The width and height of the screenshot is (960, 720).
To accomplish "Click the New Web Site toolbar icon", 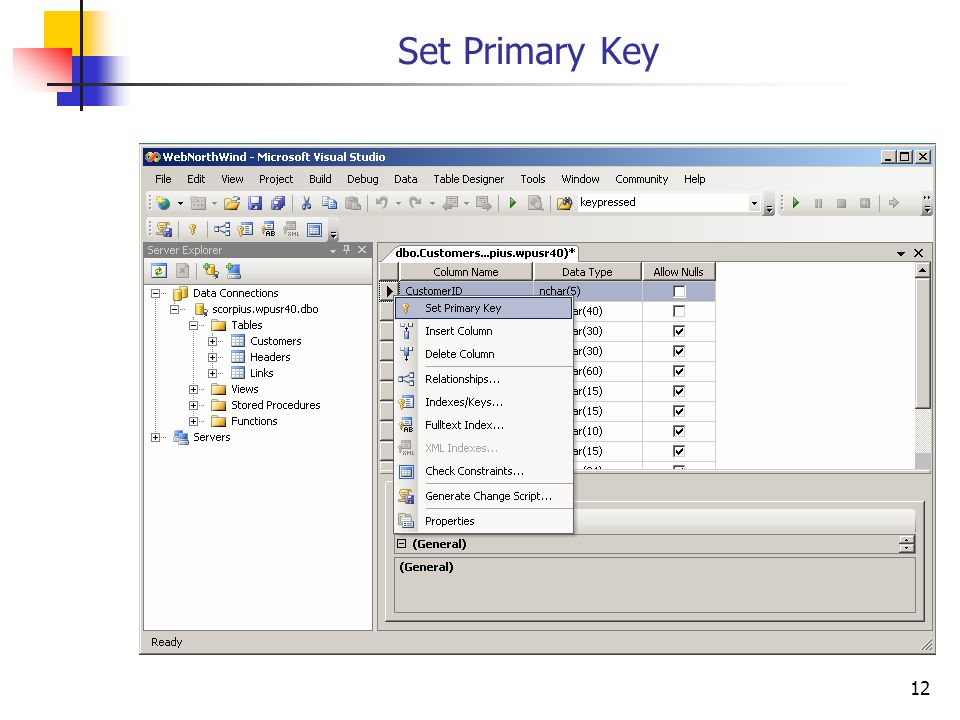I will tap(162, 203).
